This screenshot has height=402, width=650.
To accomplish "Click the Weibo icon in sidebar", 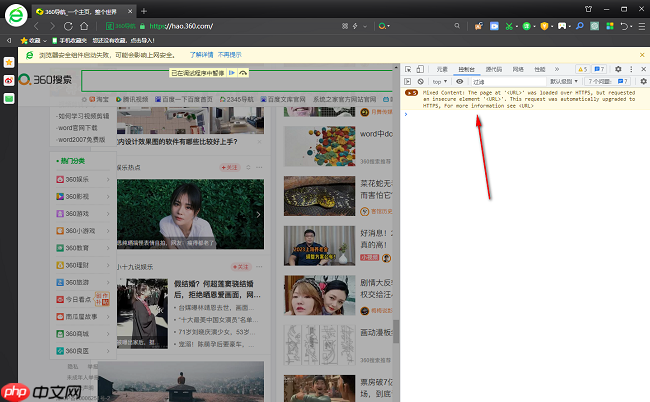I will (x=9, y=80).
